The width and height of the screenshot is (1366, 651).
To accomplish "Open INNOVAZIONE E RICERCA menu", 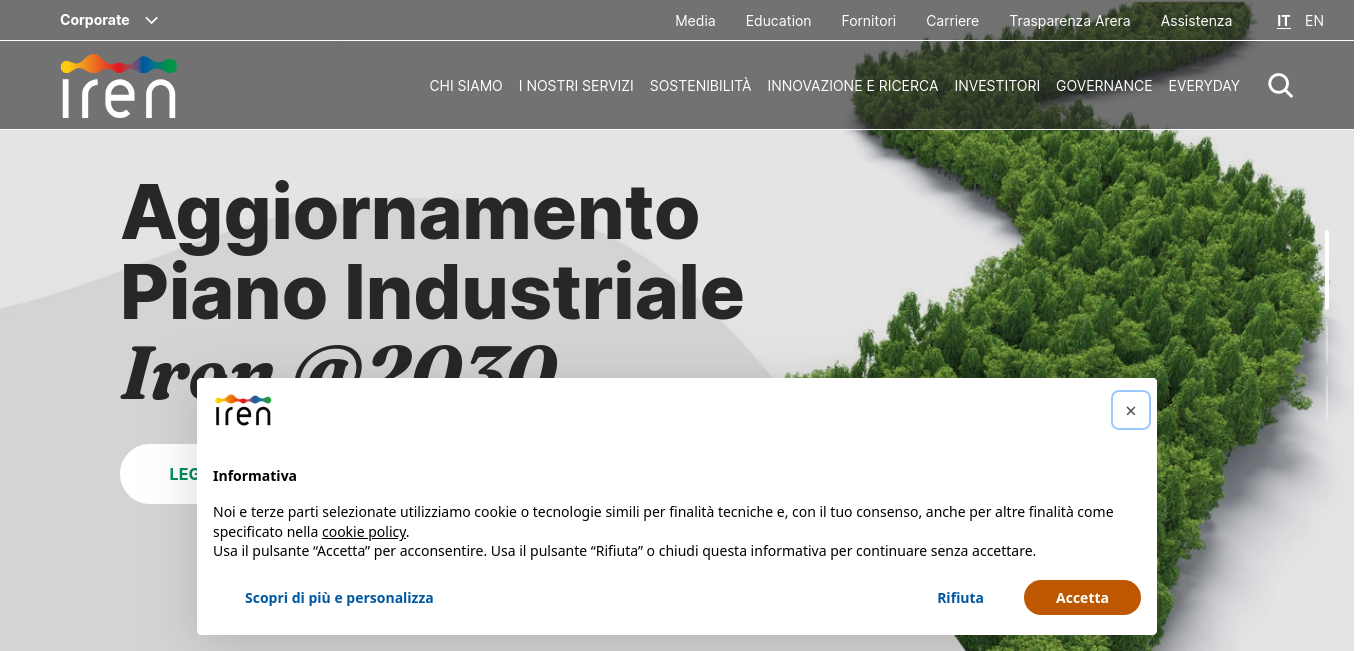I will click(x=853, y=86).
